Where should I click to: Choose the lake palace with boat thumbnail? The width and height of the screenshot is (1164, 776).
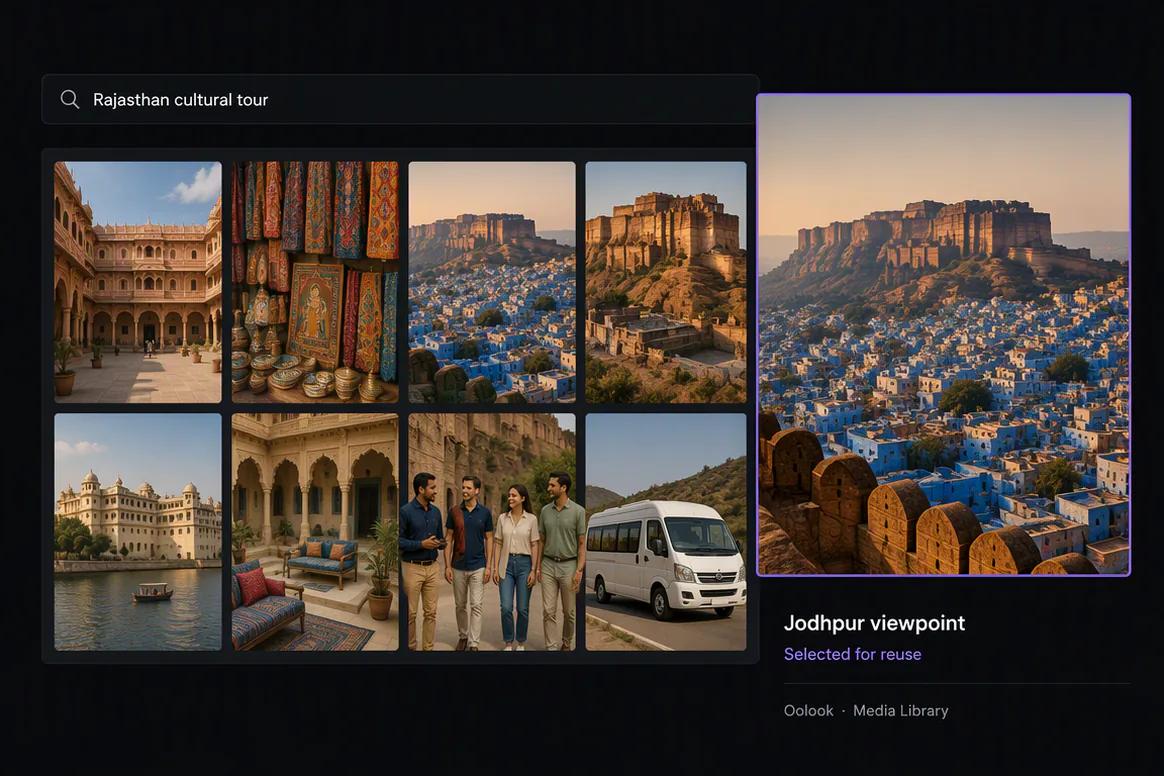click(x=138, y=532)
